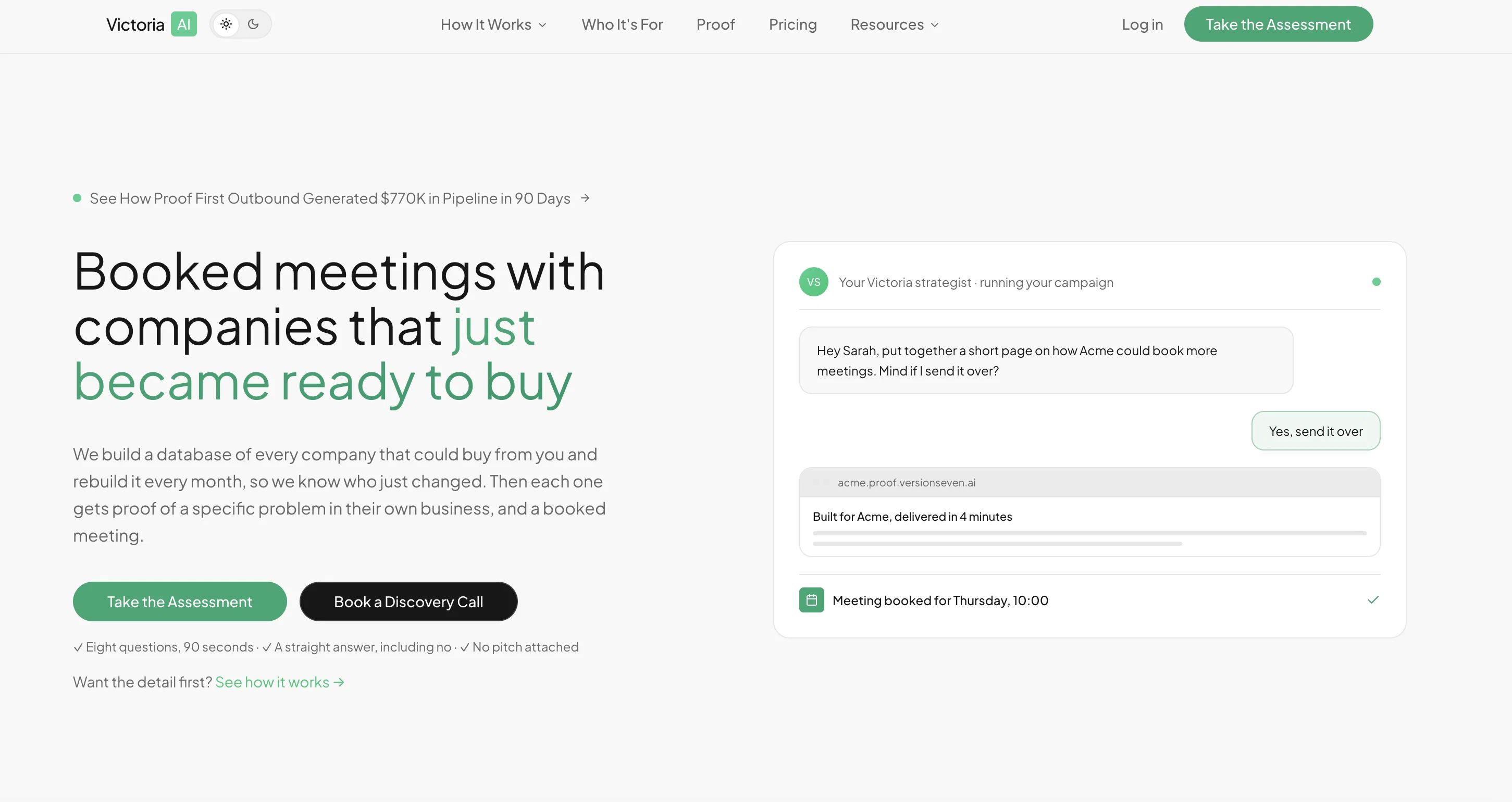Open the $770K pipeline case study banner

click(x=330, y=198)
